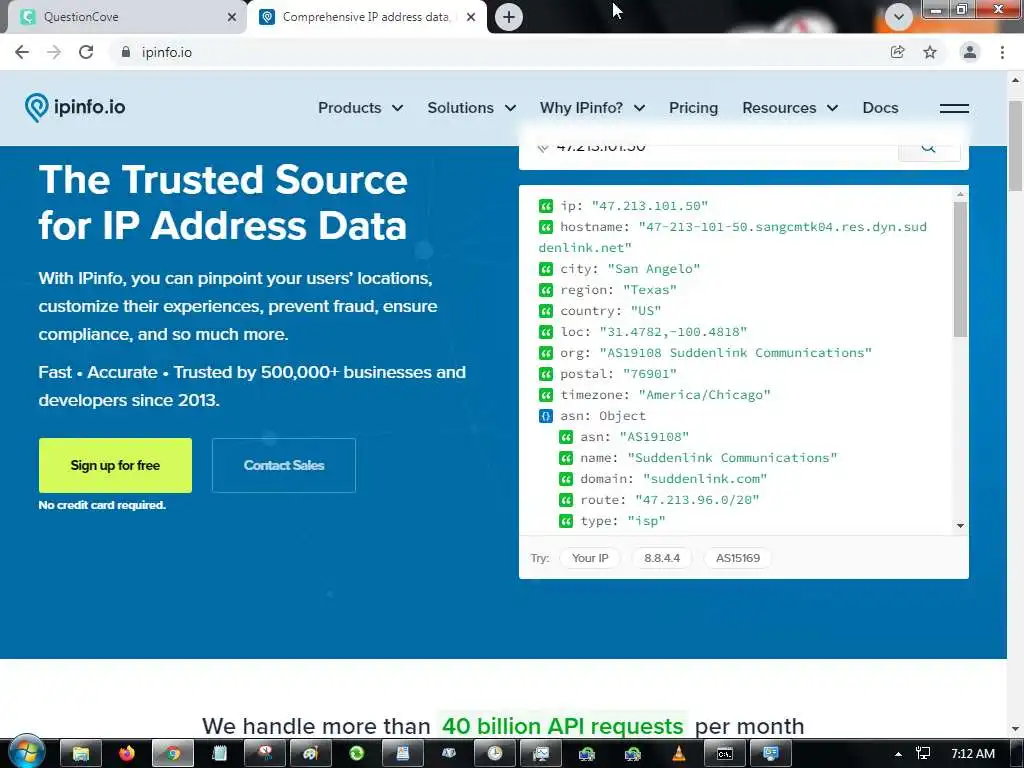Select the postal value "76901"
The image size is (1024, 768).
pos(650,374)
